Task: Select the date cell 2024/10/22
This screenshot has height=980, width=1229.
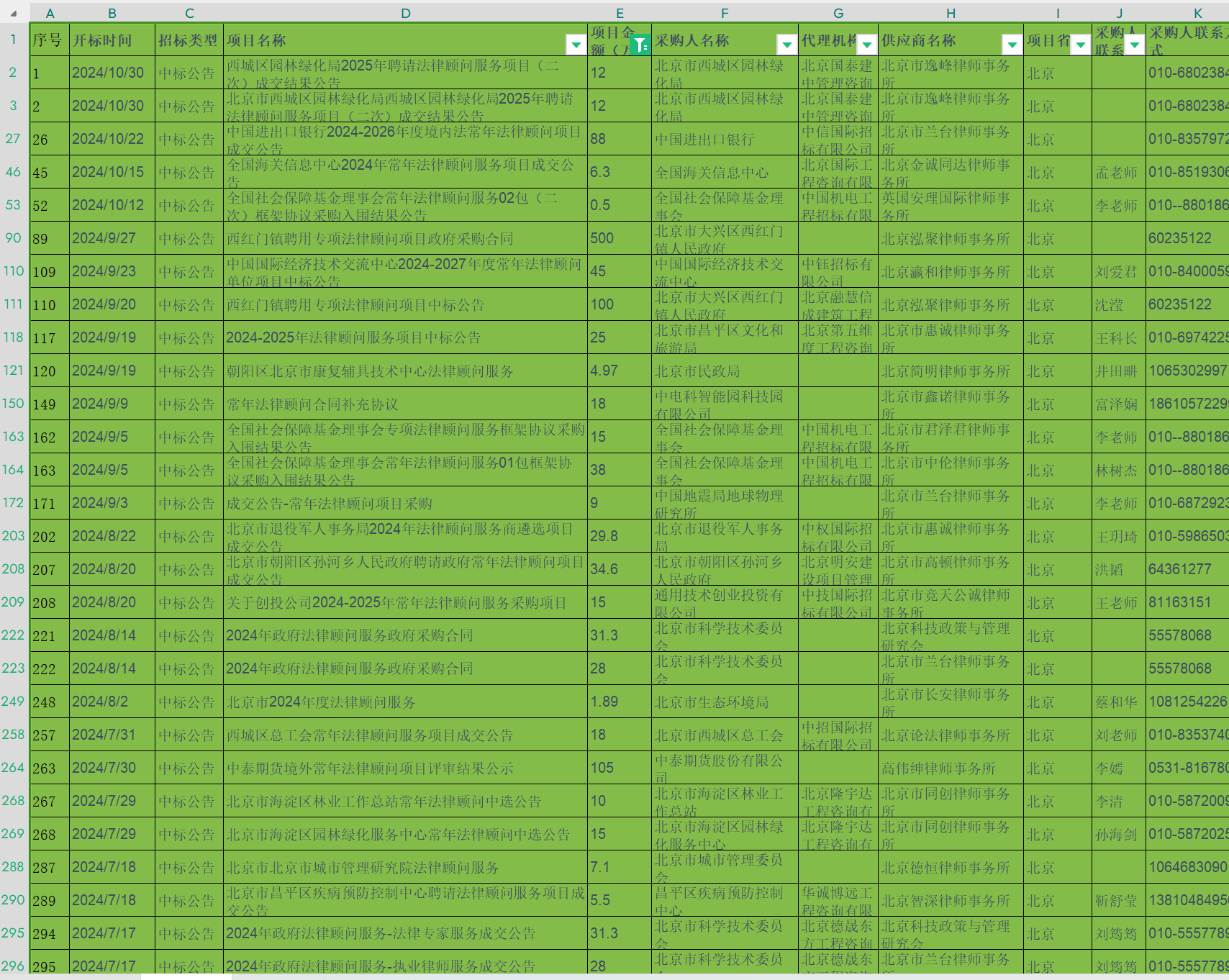Action: 112,139
